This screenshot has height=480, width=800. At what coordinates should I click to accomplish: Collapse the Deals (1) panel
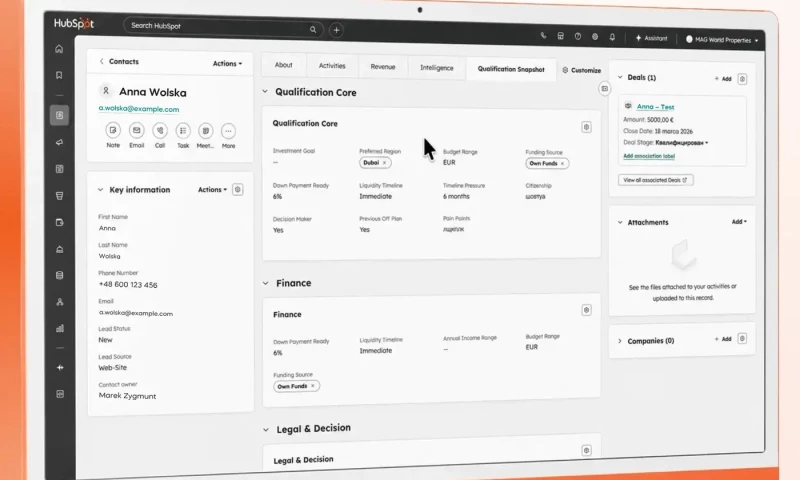point(620,78)
